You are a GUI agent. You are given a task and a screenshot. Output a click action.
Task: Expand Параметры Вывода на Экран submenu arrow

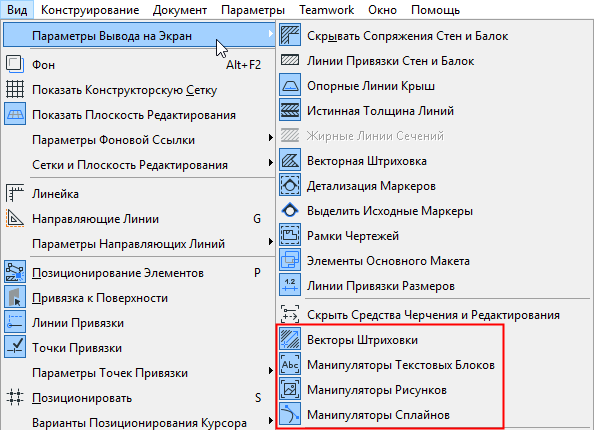click(270, 33)
